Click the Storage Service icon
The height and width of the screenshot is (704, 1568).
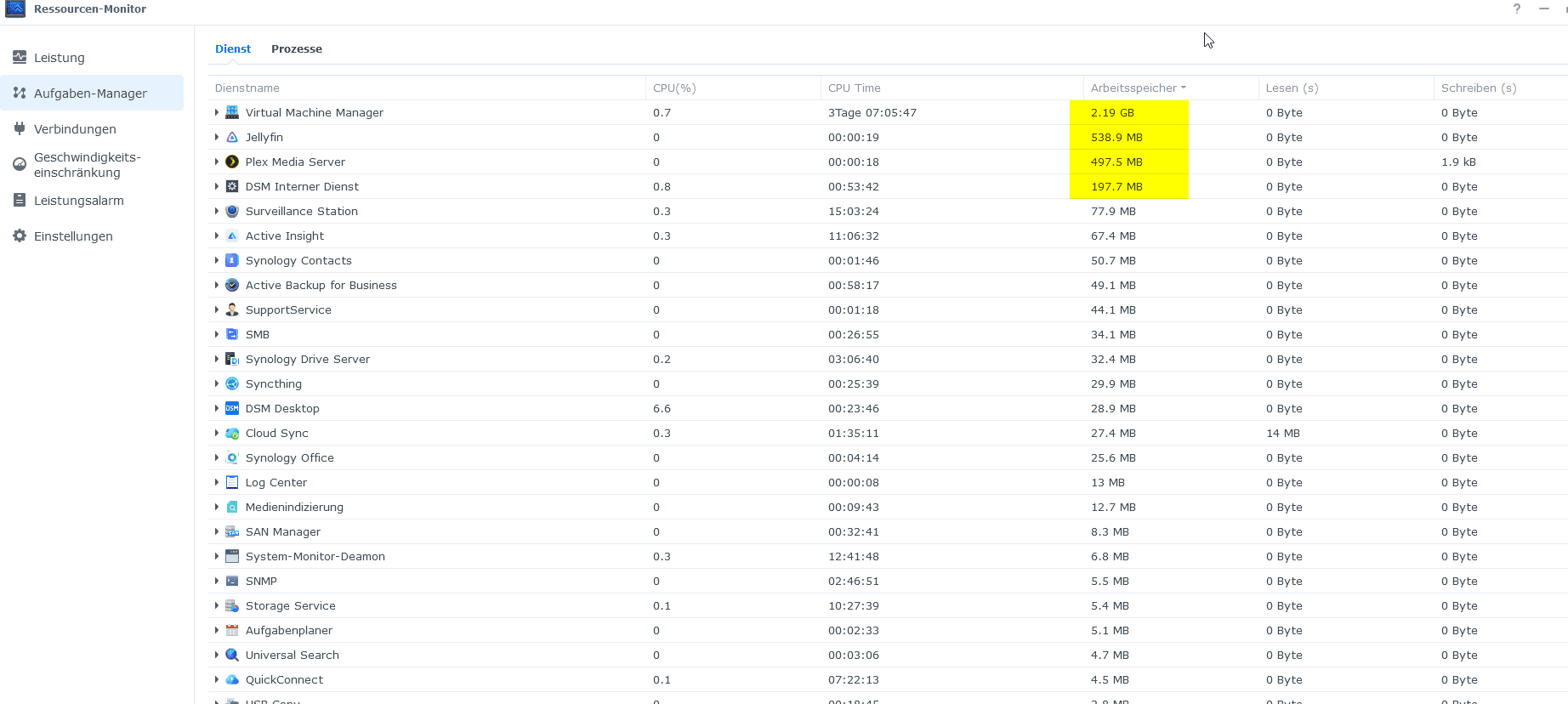point(232,605)
